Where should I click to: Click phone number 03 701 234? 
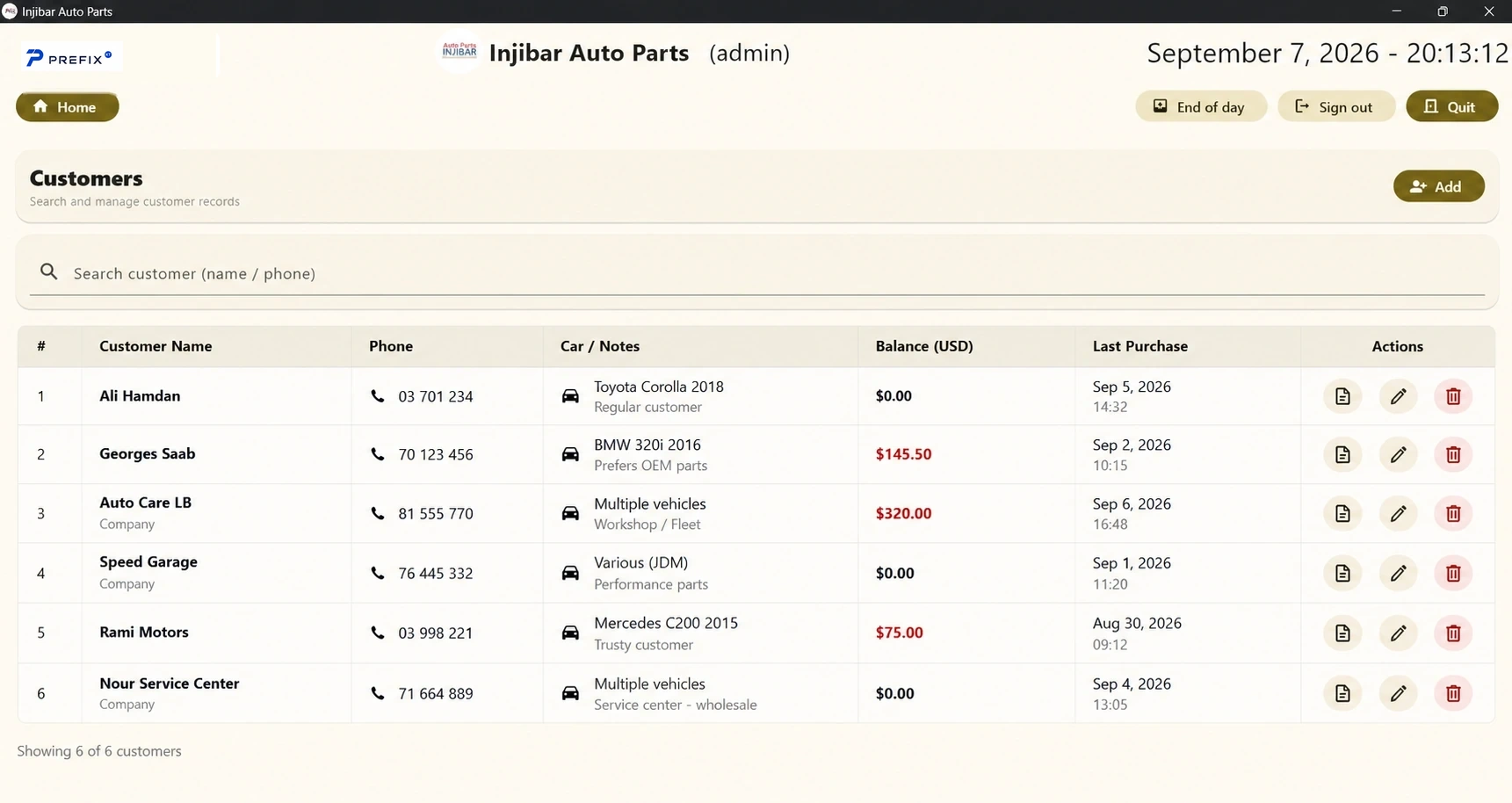click(435, 396)
